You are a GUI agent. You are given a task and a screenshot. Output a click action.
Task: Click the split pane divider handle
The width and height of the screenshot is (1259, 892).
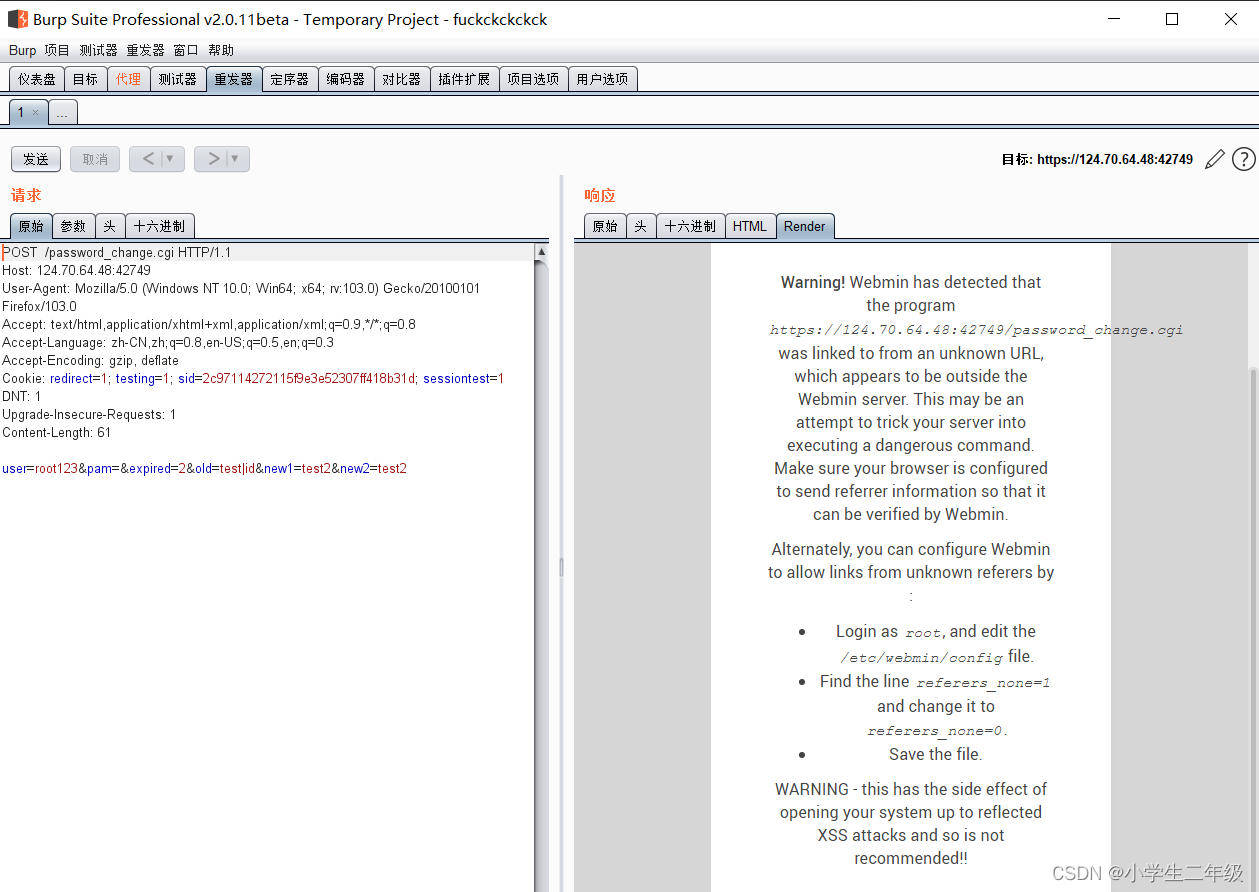click(x=561, y=567)
